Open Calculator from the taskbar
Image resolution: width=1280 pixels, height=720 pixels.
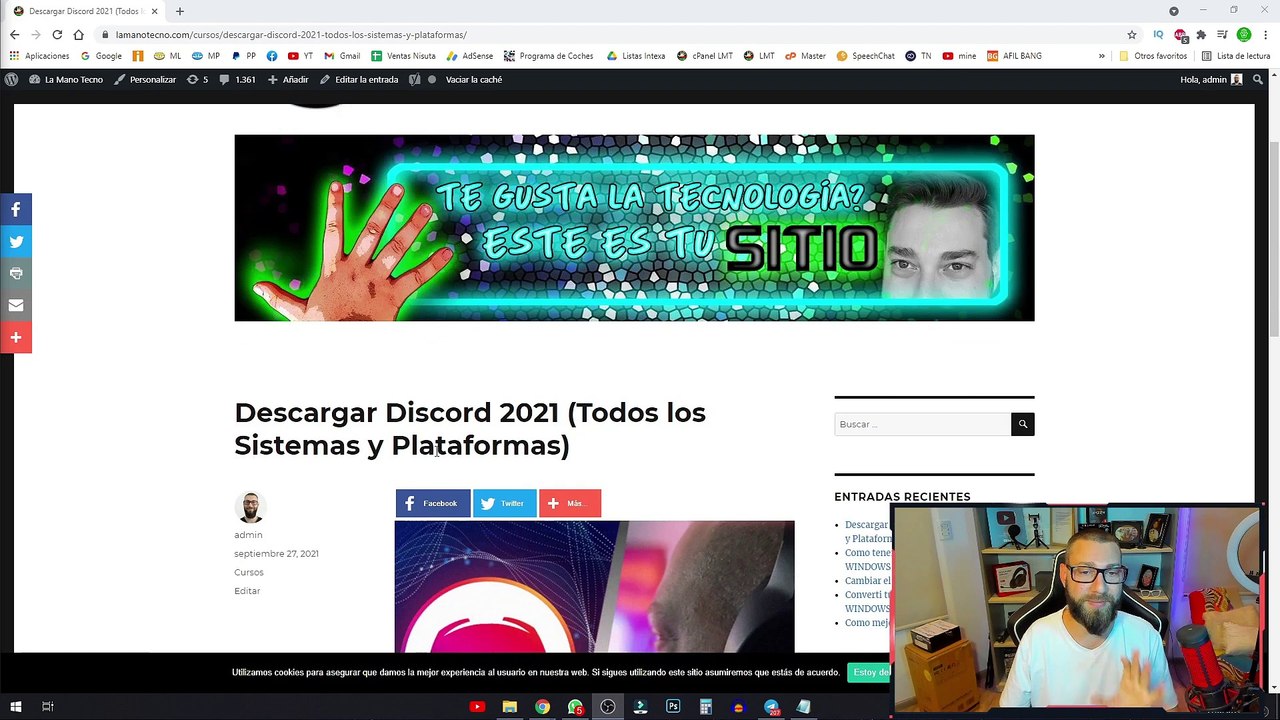click(706, 707)
